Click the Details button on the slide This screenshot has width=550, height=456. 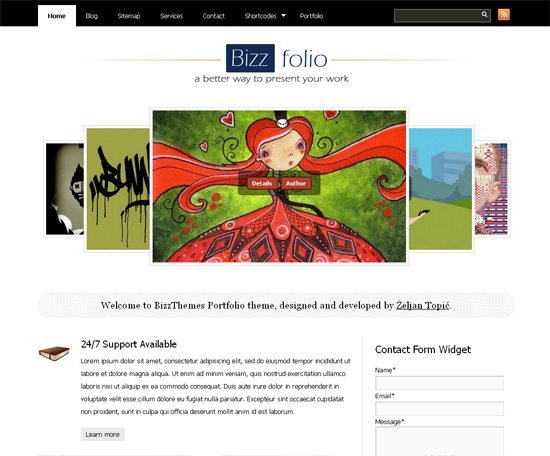pos(262,183)
